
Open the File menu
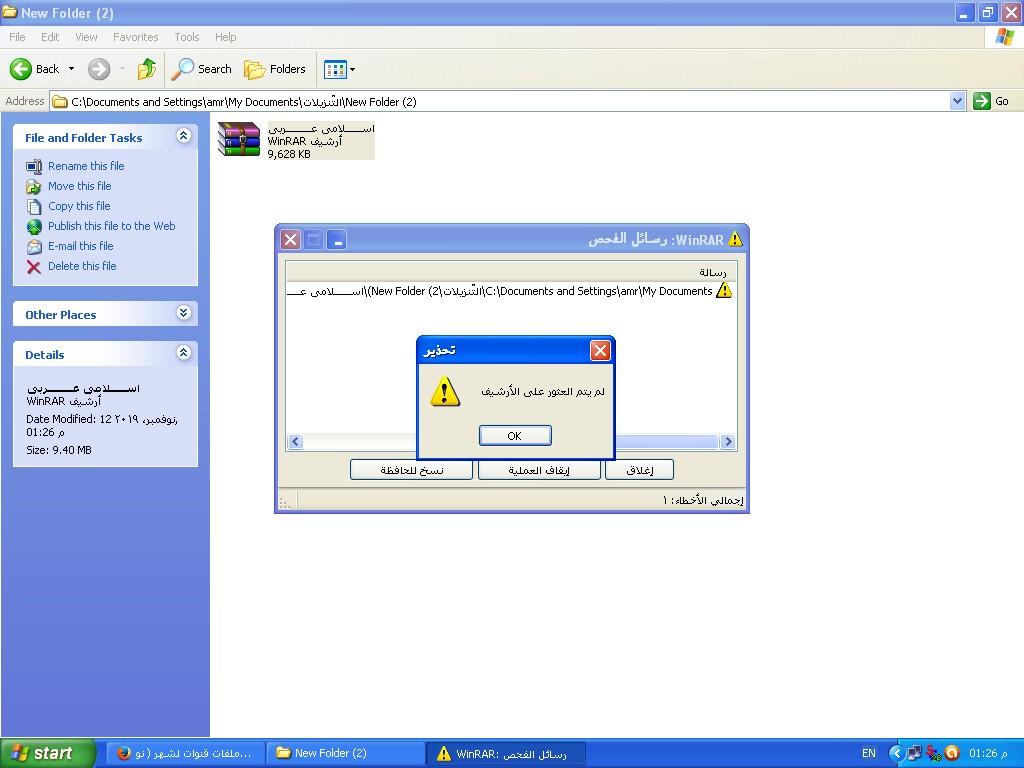click(17, 37)
